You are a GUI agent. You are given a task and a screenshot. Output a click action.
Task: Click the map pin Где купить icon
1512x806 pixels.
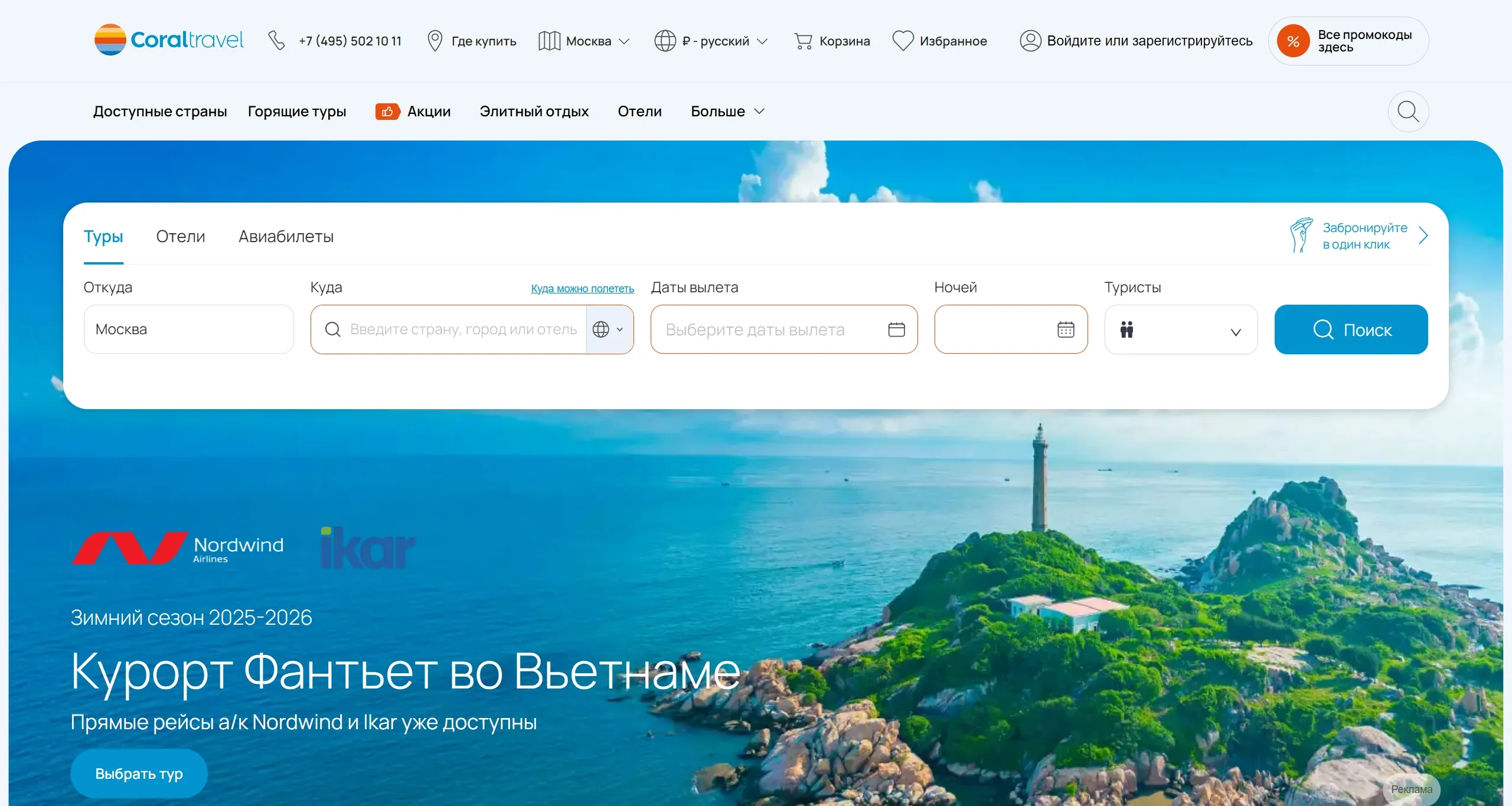coord(435,41)
